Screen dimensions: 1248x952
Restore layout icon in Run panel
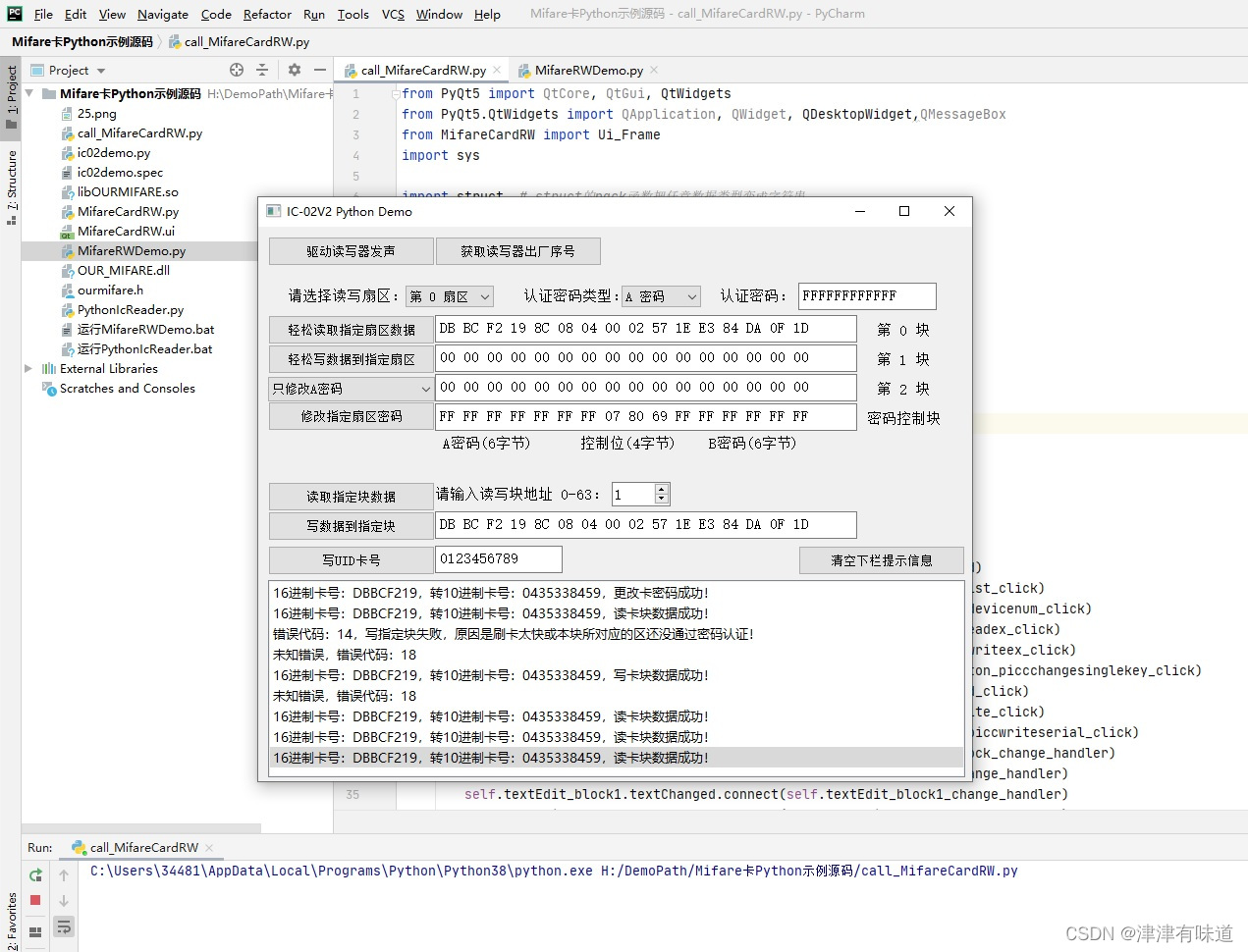point(35,931)
